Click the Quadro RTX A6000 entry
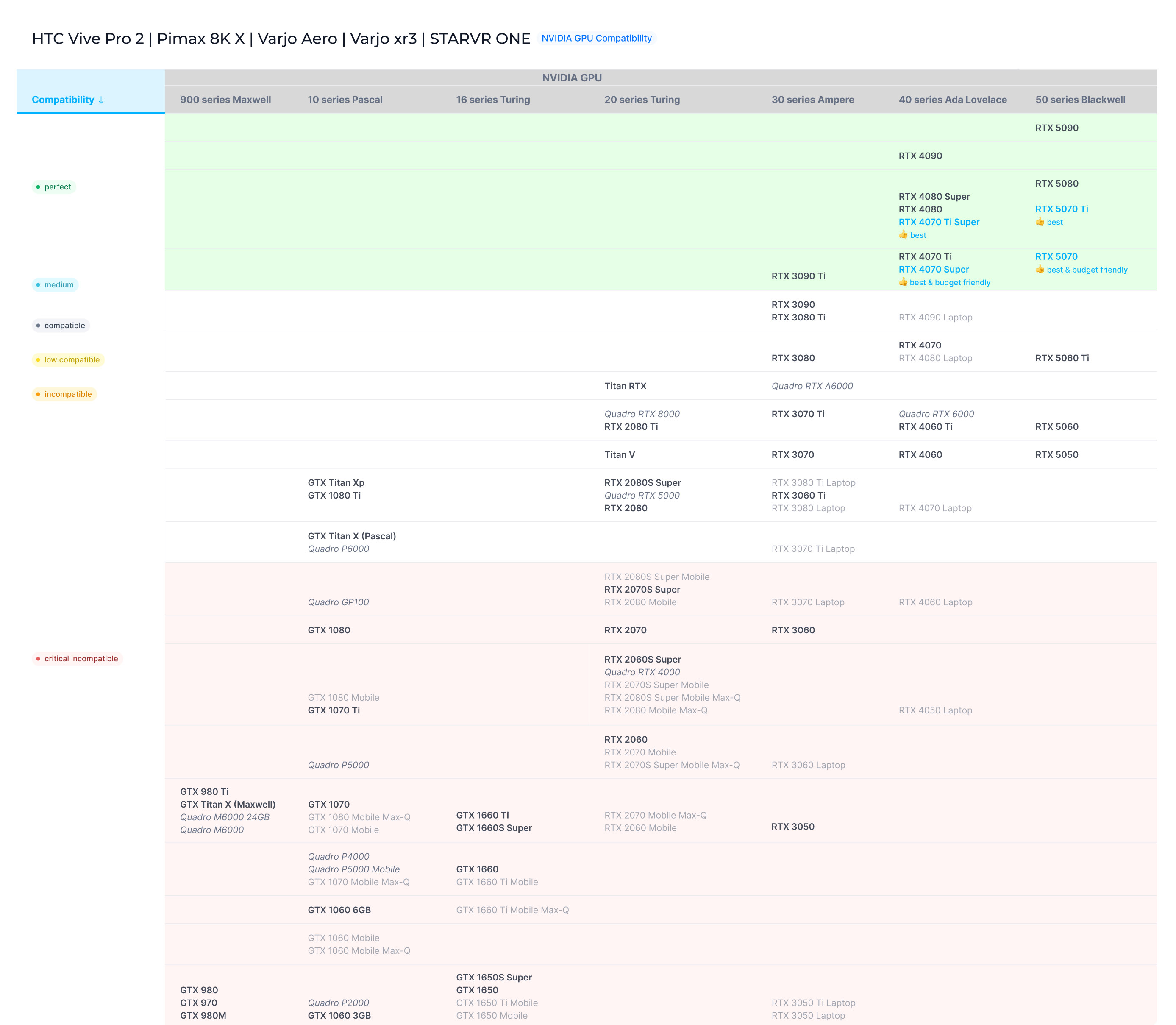Image resolution: width=1176 pixels, height=1025 pixels. tap(812, 386)
